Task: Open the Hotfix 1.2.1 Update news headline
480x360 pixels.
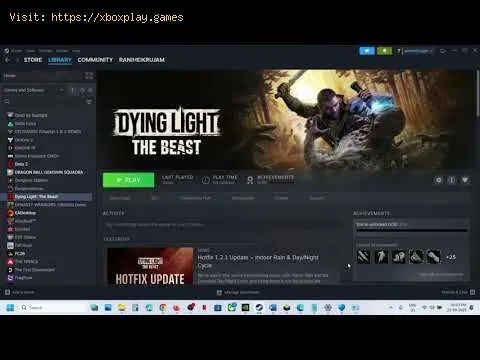Action: (x=258, y=261)
